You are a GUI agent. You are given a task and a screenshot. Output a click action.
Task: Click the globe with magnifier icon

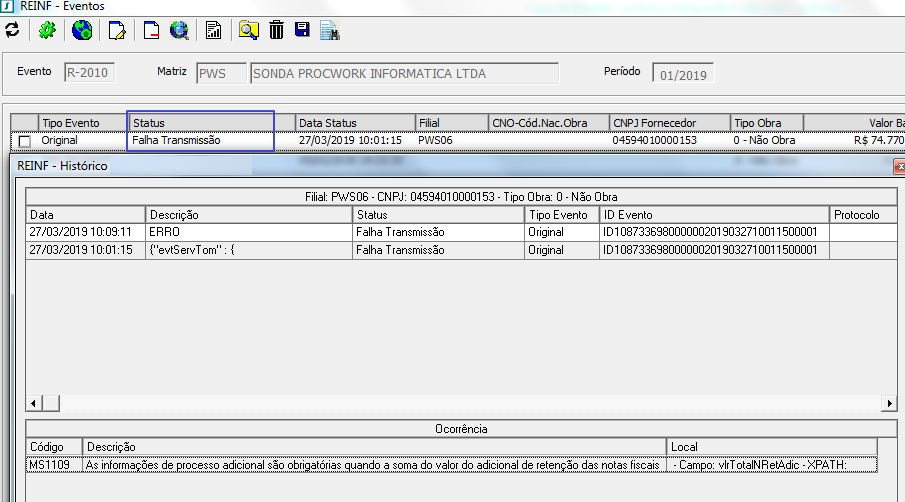tap(179, 31)
